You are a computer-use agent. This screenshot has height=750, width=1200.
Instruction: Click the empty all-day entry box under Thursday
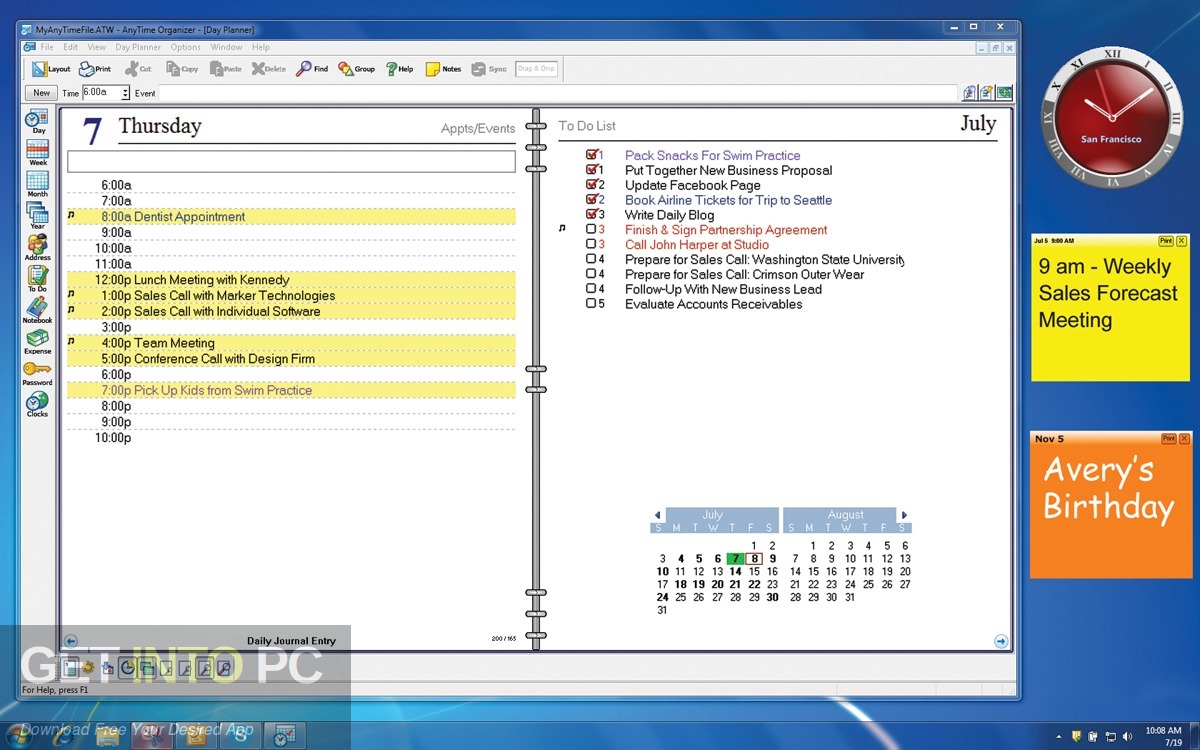pos(291,162)
